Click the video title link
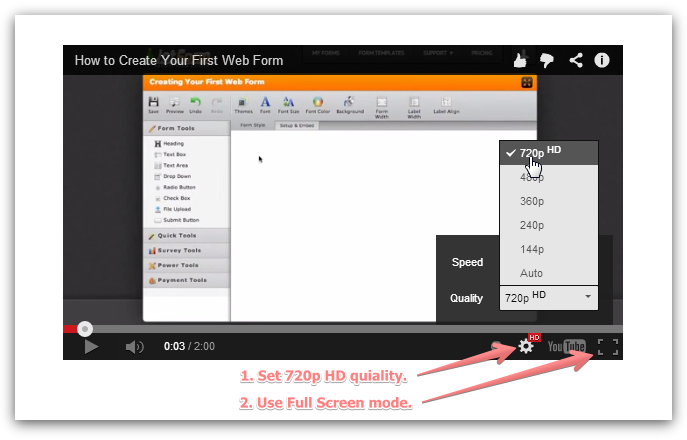687x440 pixels. pos(179,60)
